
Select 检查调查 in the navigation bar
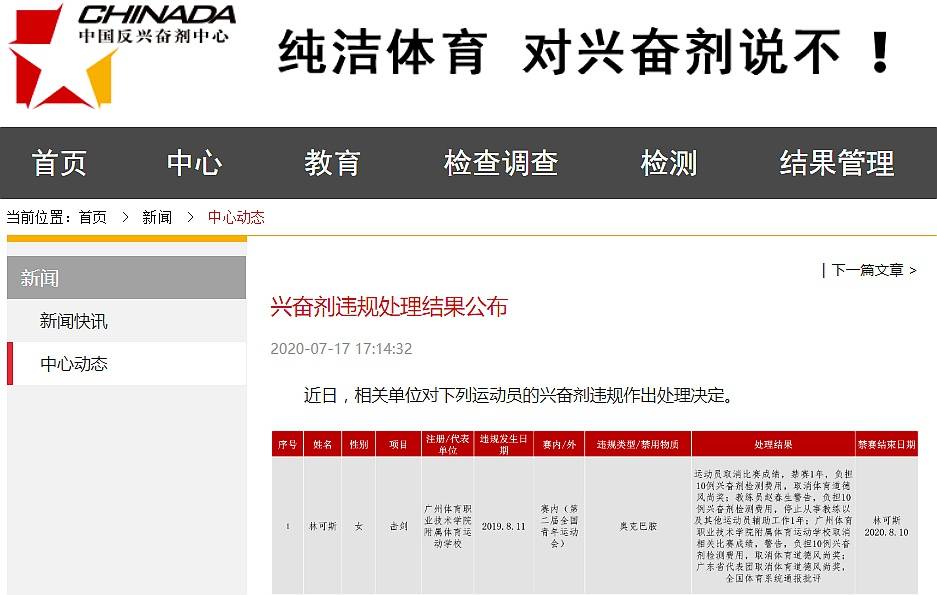click(x=501, y=163)
